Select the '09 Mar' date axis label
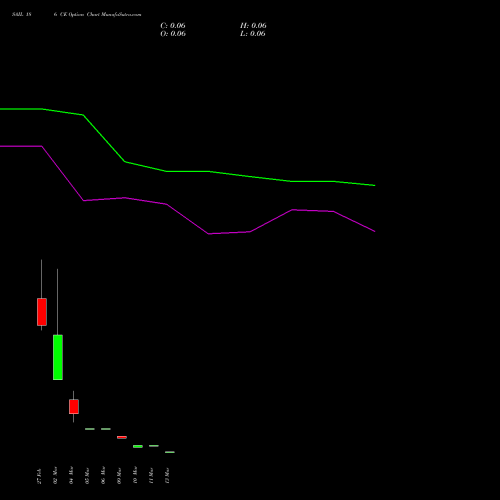Image resolution: width=500 pixels, height=500 pixels. [x=119, y=476]
